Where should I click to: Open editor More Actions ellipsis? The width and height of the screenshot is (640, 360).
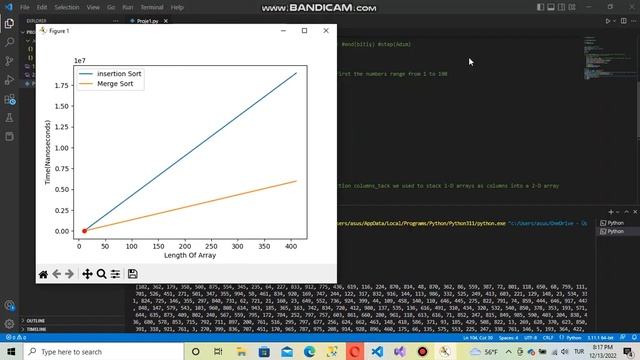[x=633, y=21]
